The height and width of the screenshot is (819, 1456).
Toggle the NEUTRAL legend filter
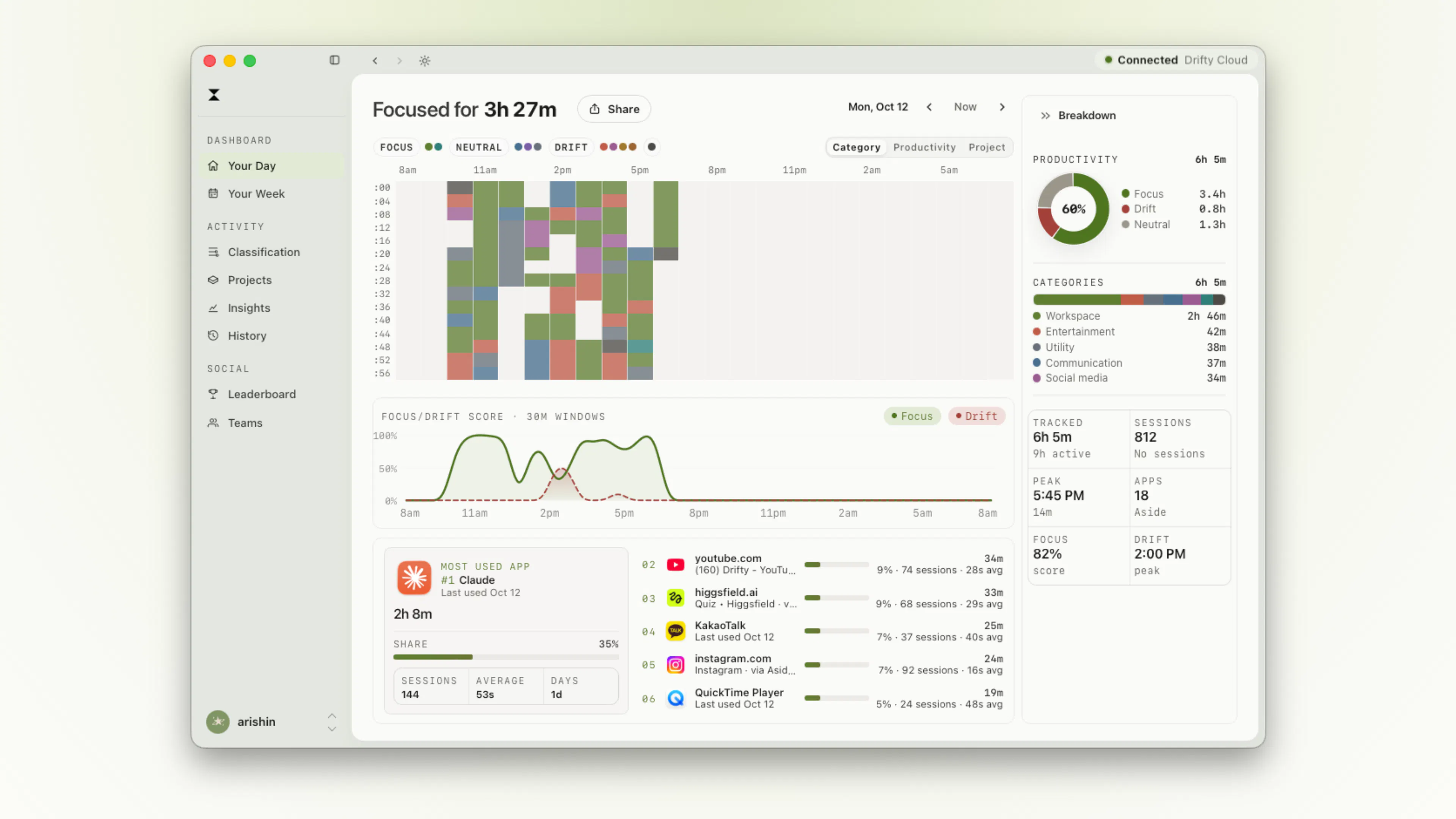479,147
